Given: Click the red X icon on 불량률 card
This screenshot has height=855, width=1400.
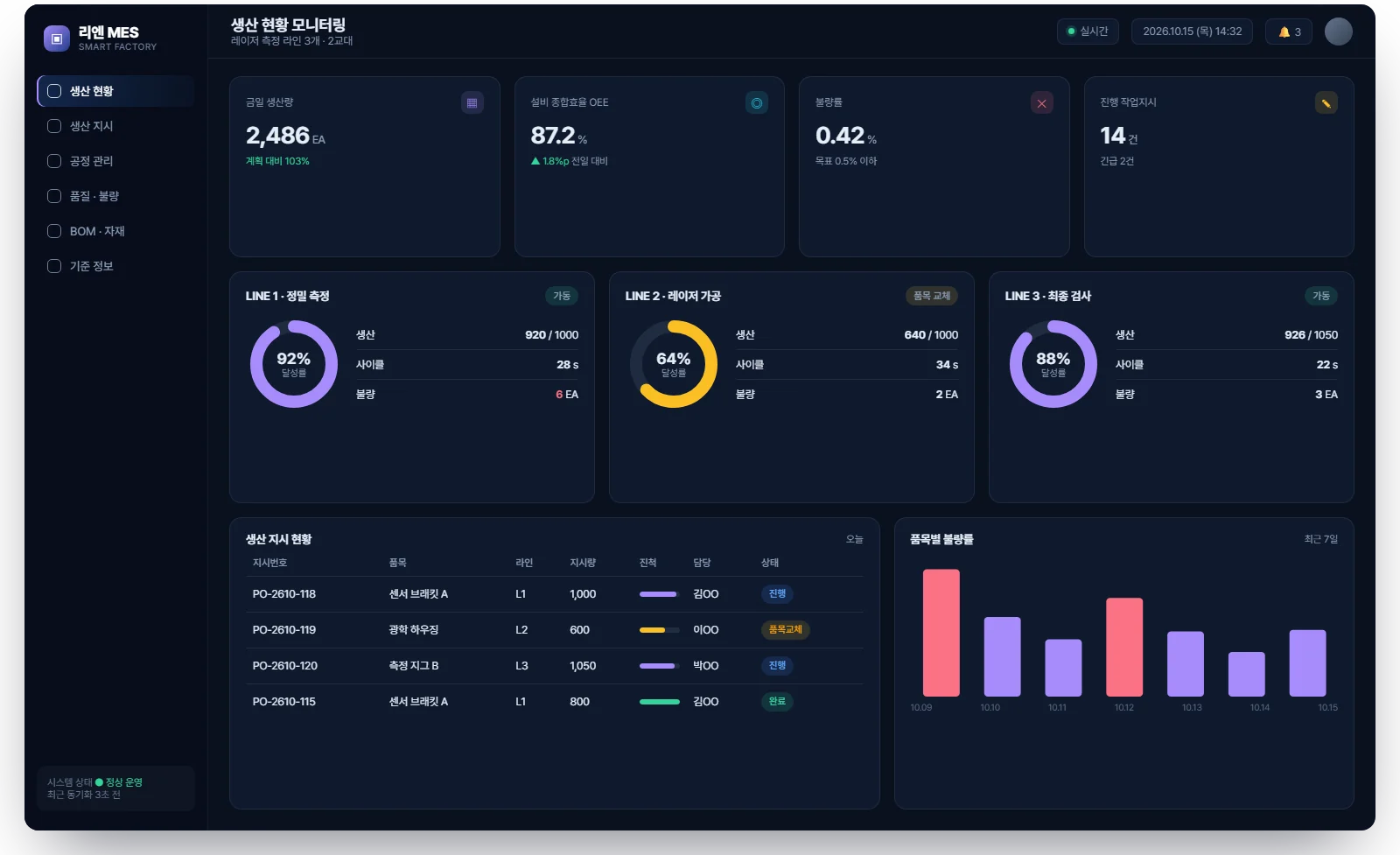Looking at the screenshot, I should click(x=1041, y=103).
